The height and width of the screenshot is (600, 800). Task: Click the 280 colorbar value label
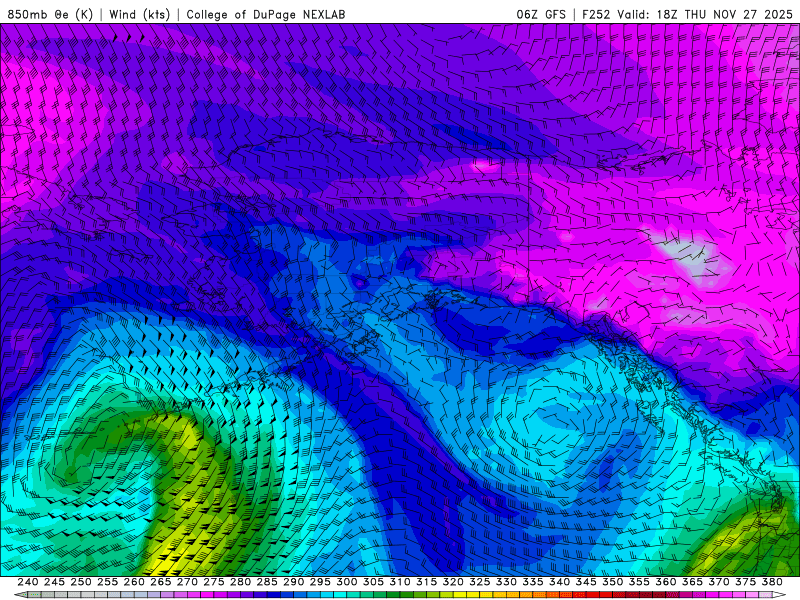(240, 582)
